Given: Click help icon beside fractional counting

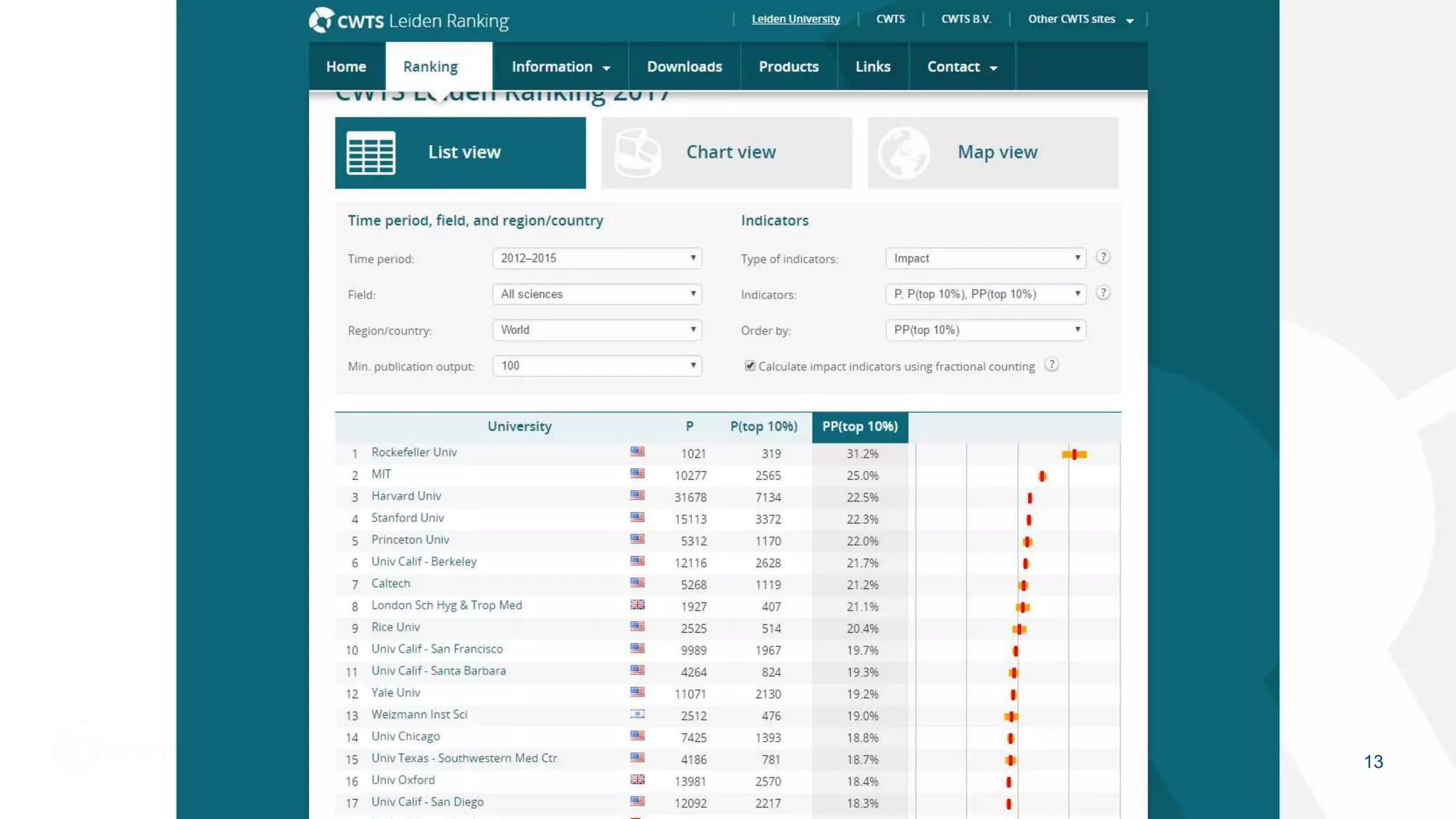Looking at the screenshot, I should click(1051, 365).
